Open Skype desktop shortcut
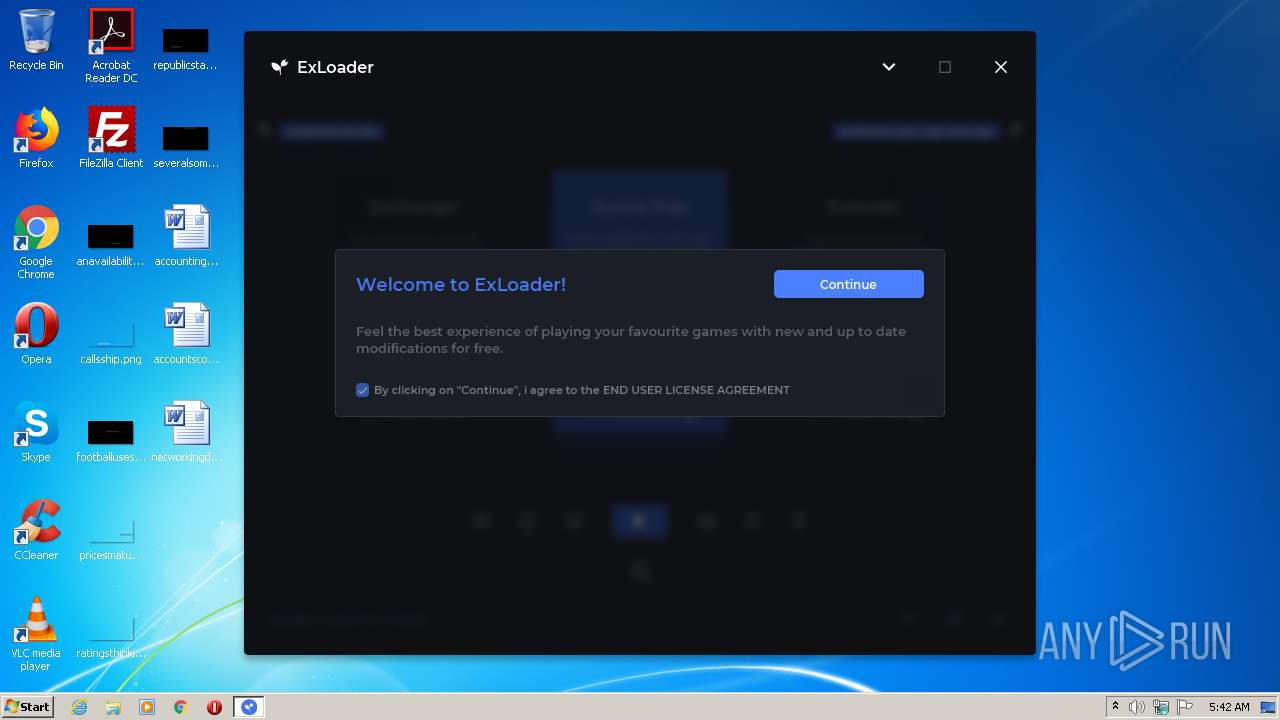Screen dimensions: 1280x720 pos(36,432)
